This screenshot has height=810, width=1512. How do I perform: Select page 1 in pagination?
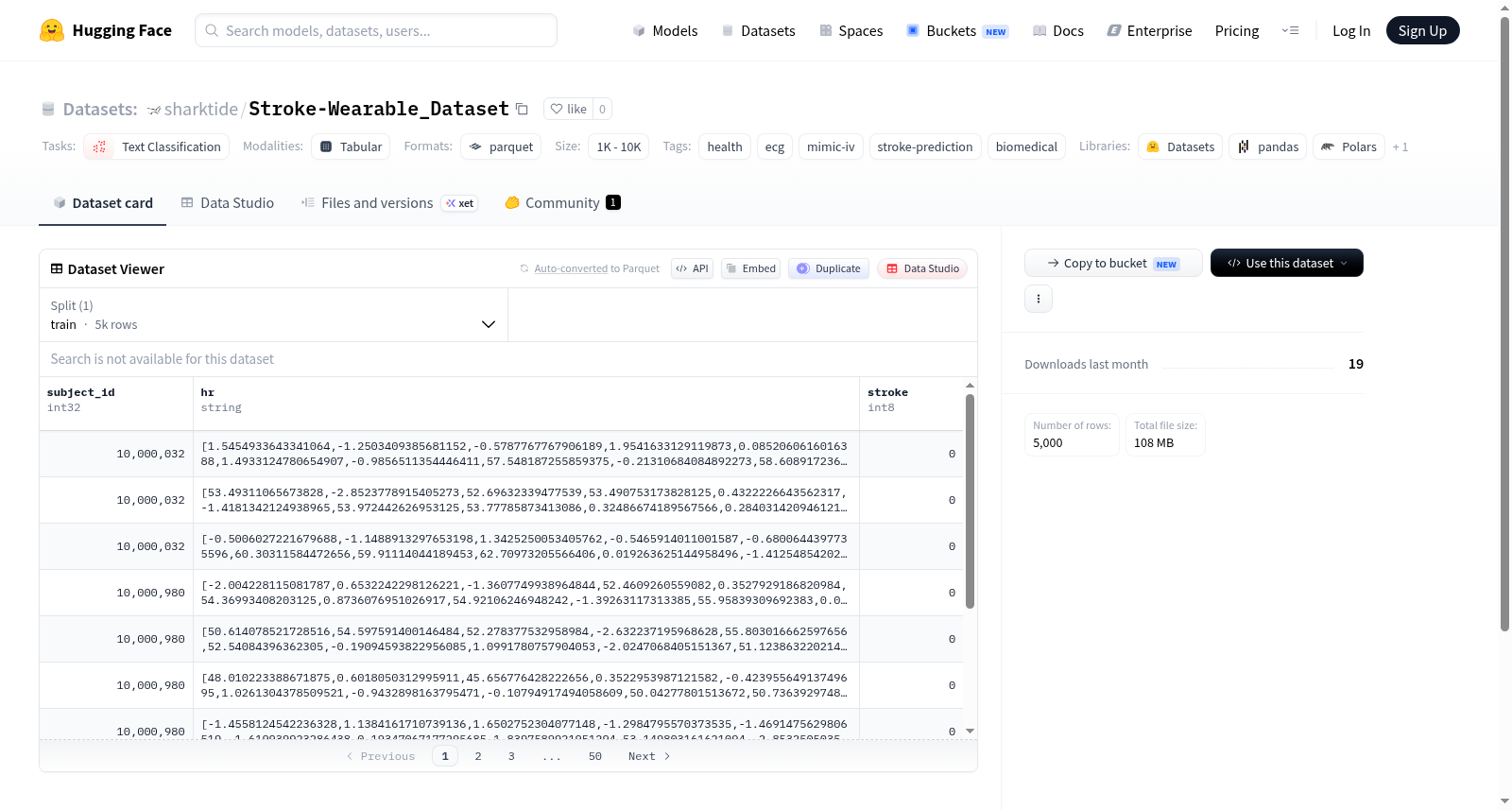[445, 756]
